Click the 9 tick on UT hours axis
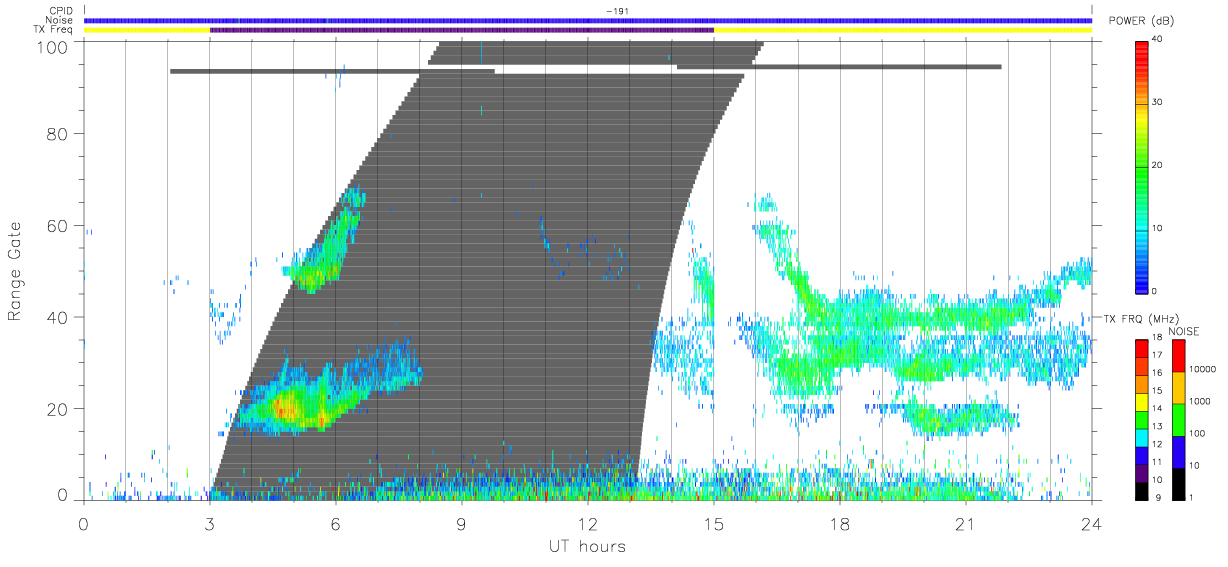 [462, 523]
